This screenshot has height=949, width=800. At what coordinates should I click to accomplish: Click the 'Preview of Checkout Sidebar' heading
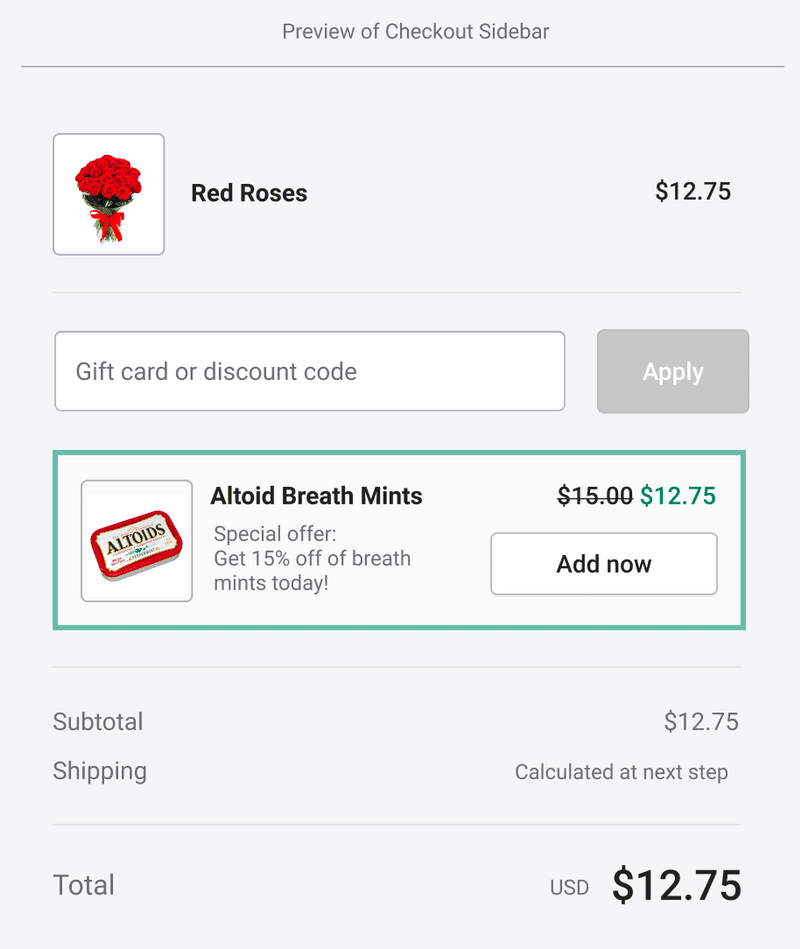[x=415, y=31]
